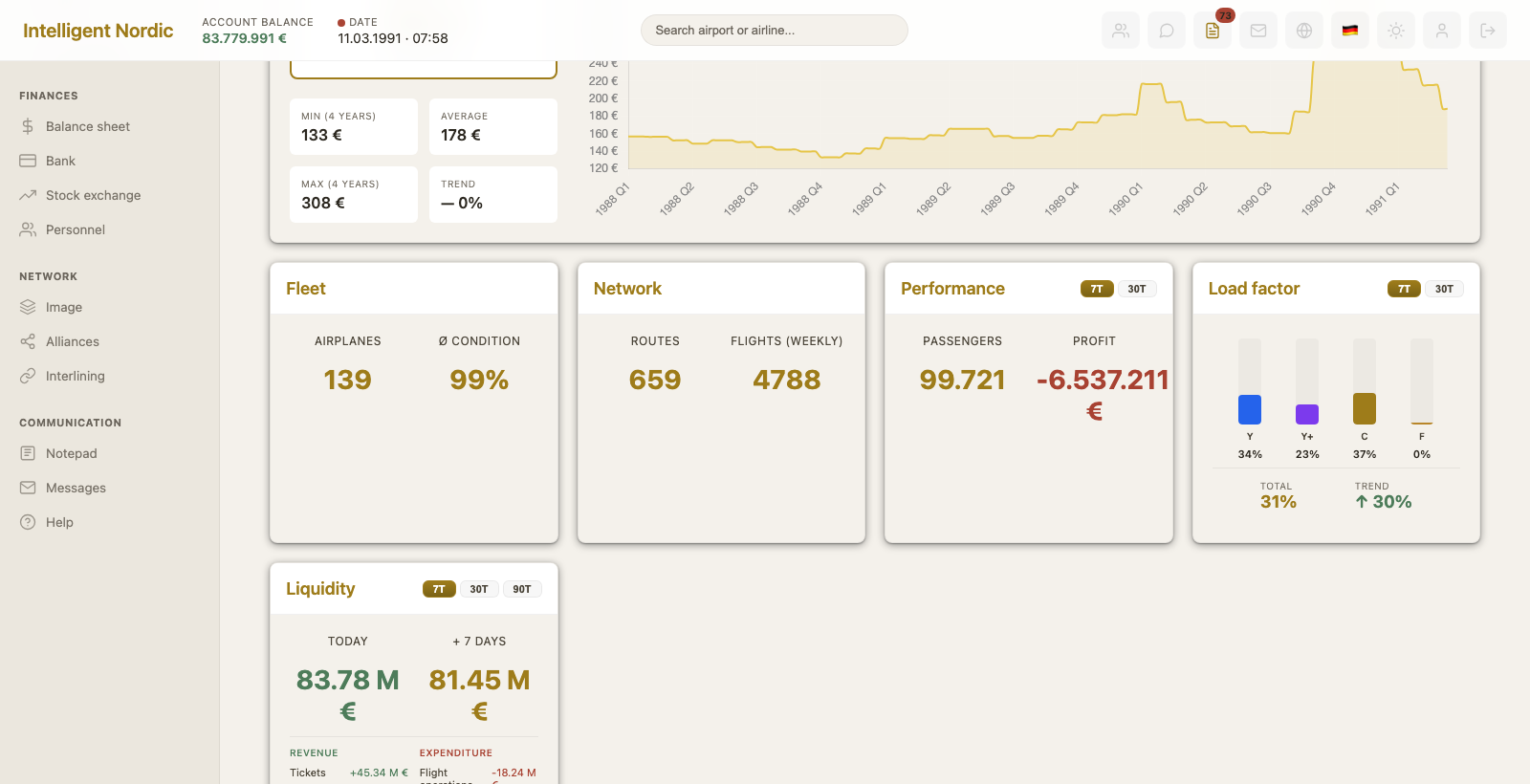
Task: Select 30T in Liquidity card
Action: coord(479,589)
